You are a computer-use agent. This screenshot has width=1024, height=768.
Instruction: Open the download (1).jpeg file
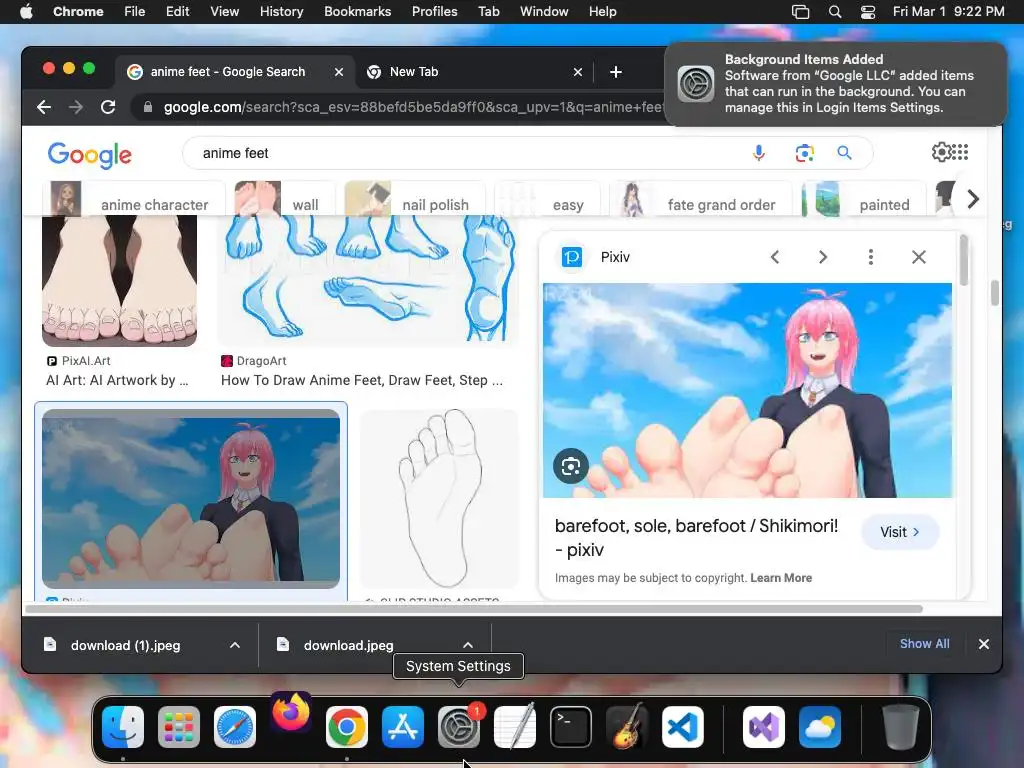click(x=125, y=645)
